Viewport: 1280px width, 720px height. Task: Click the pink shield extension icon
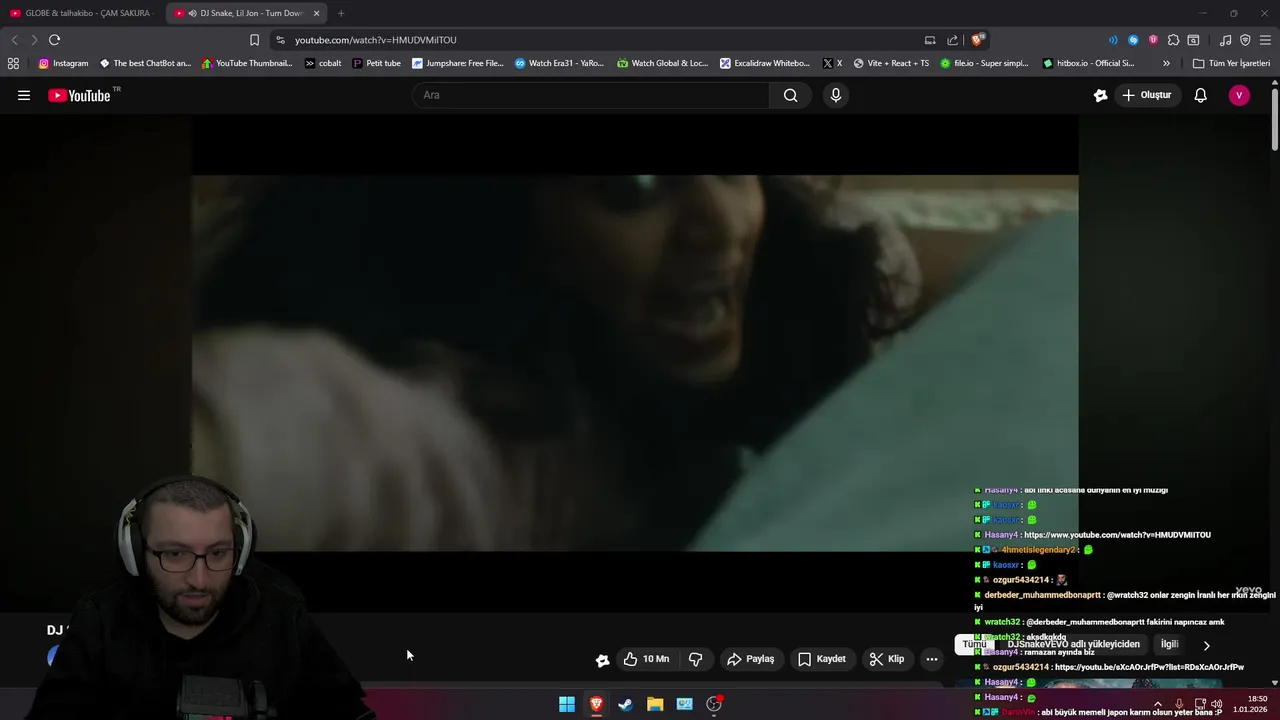coord(1153,40)
